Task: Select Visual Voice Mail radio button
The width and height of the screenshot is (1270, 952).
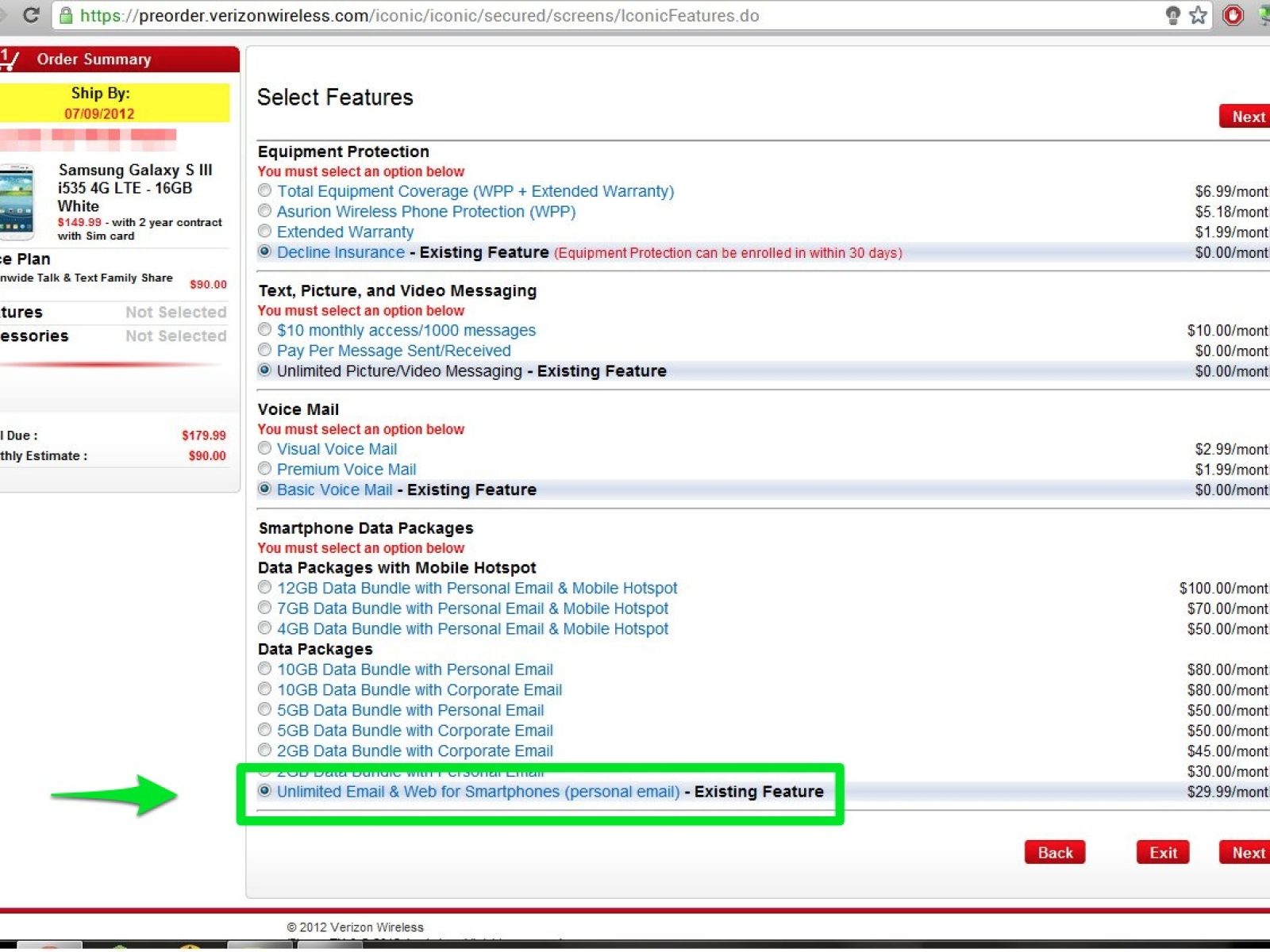Action: pyautogui.click(x=265, y=448)
